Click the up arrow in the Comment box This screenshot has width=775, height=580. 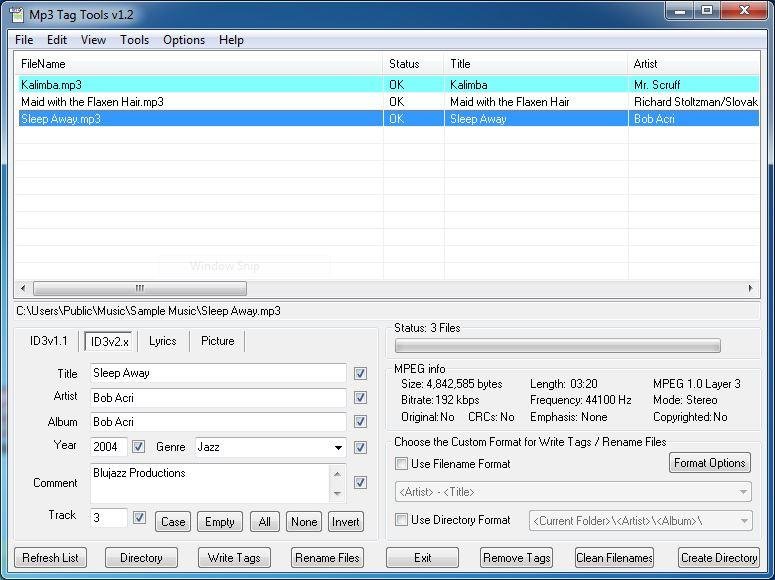(x=337, y=474)
